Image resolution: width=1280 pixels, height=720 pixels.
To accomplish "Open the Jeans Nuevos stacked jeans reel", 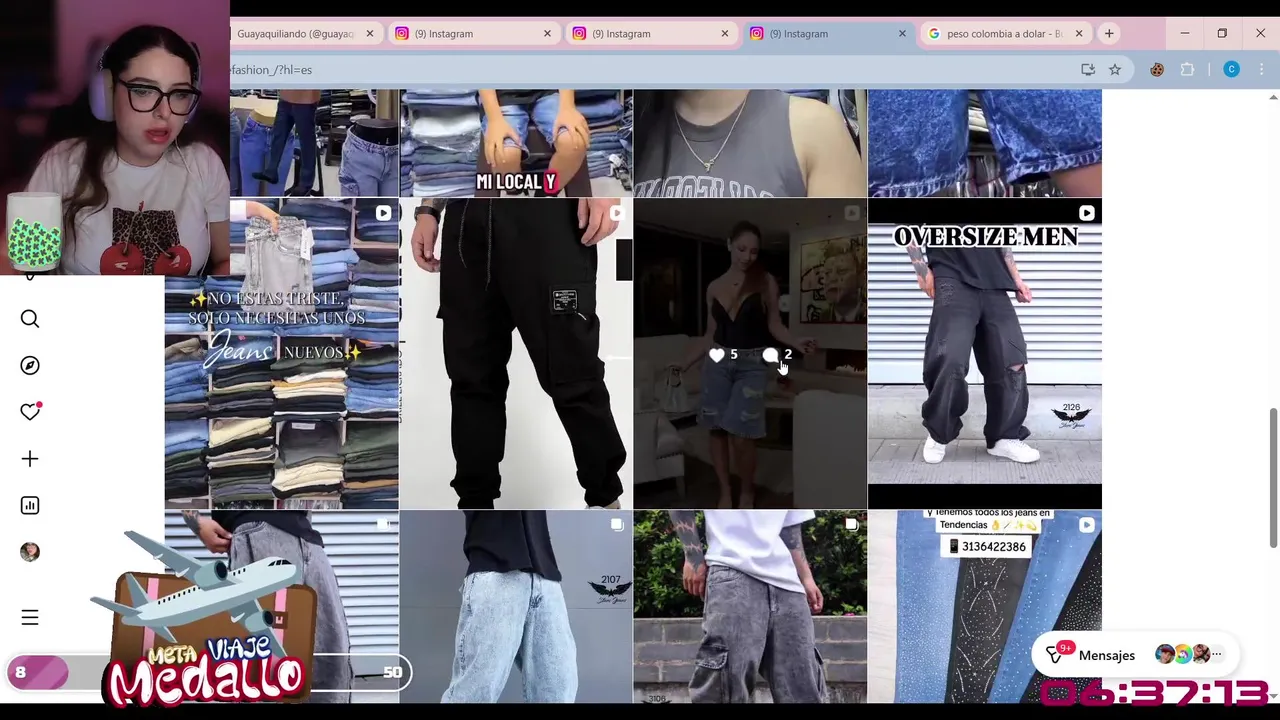I will point(281,354).
